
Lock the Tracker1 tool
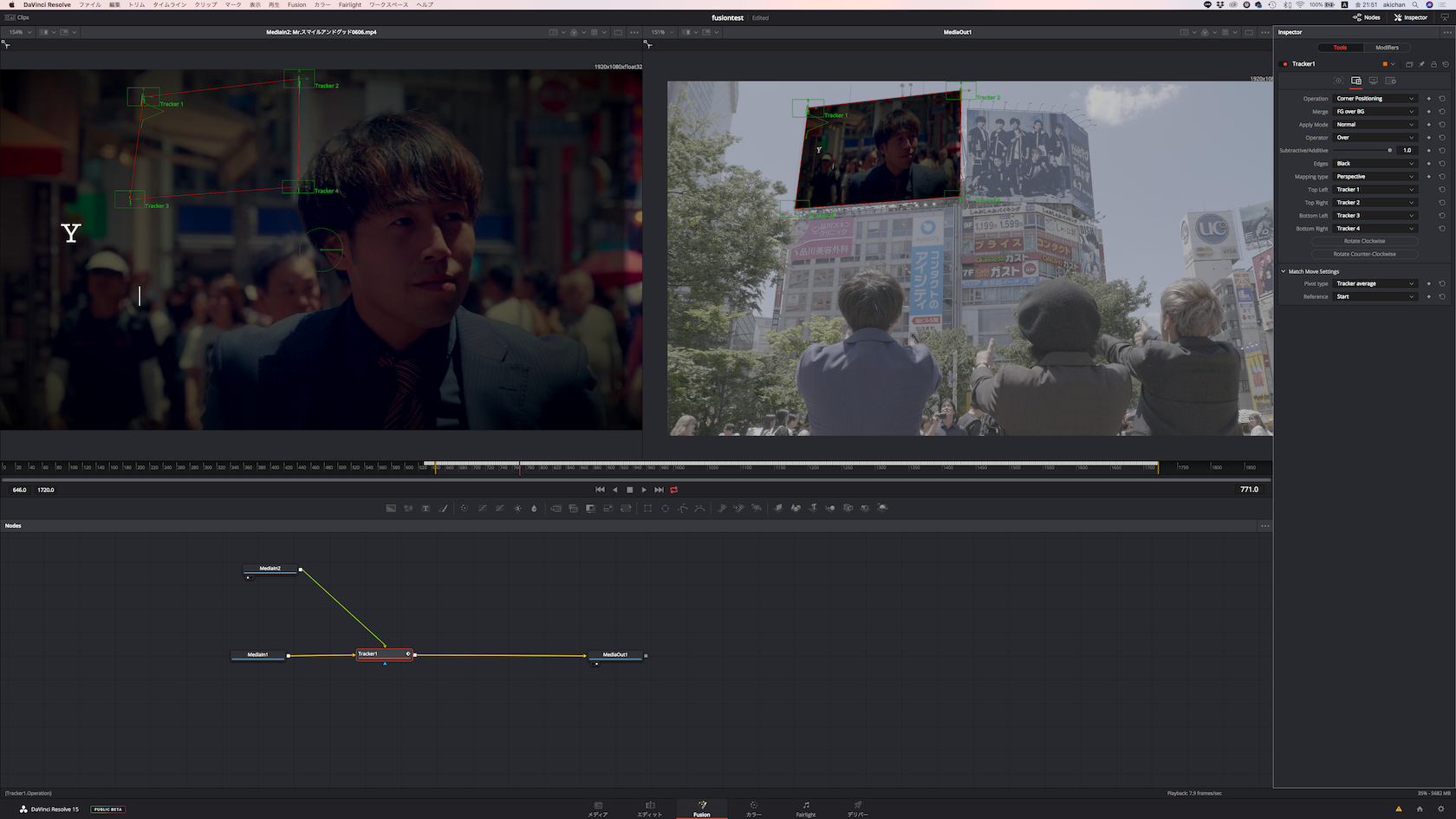point(1433,64)
